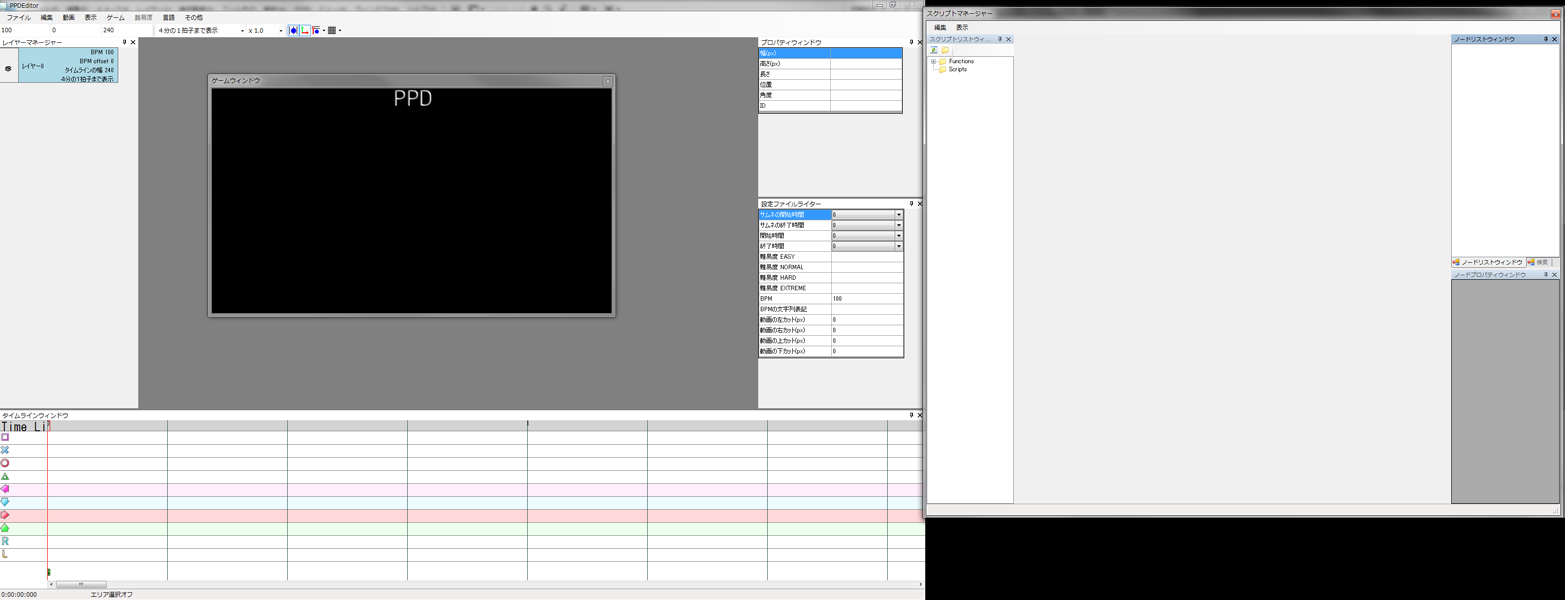Select the pink left arrow row icon
This screenshot has height=600, width=1565.
[5, 489]
